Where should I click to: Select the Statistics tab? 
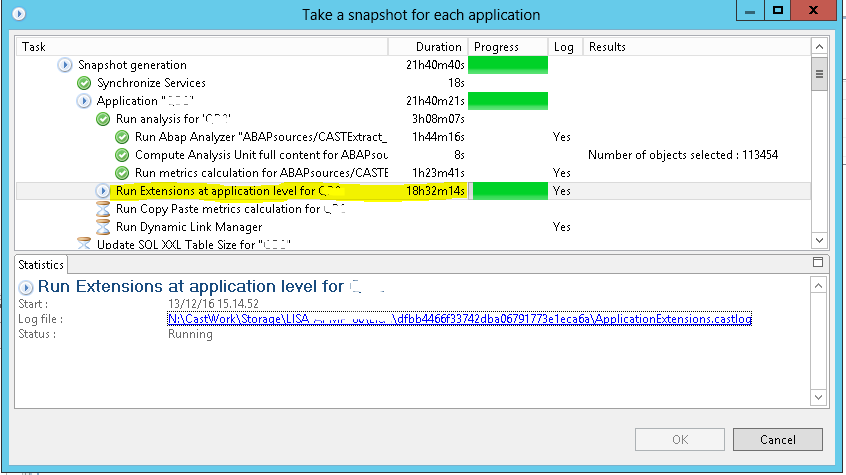point(41,264)
